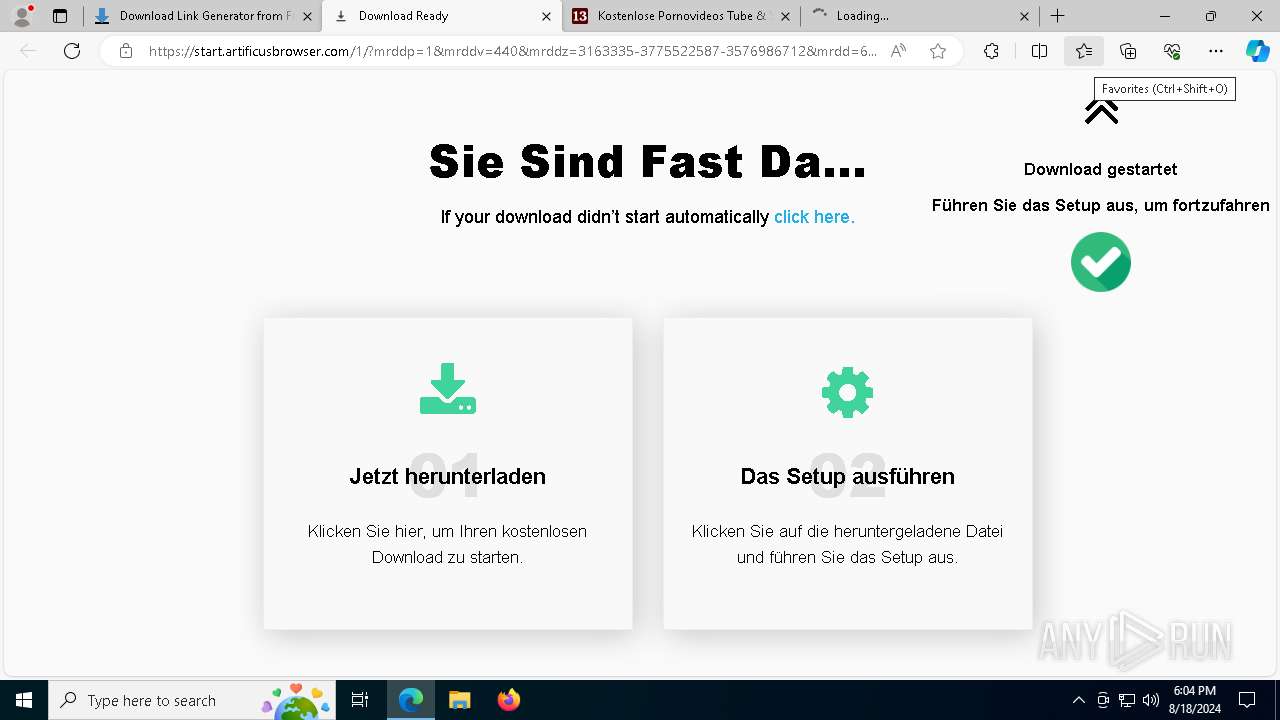1280x720 pixels.
Task: Click the 'click here.' download link
Action: [814, 217]
